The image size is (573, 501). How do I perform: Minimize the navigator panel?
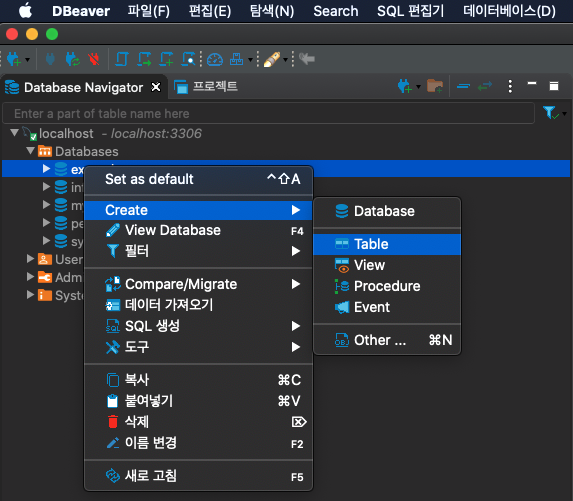[532, 84]
